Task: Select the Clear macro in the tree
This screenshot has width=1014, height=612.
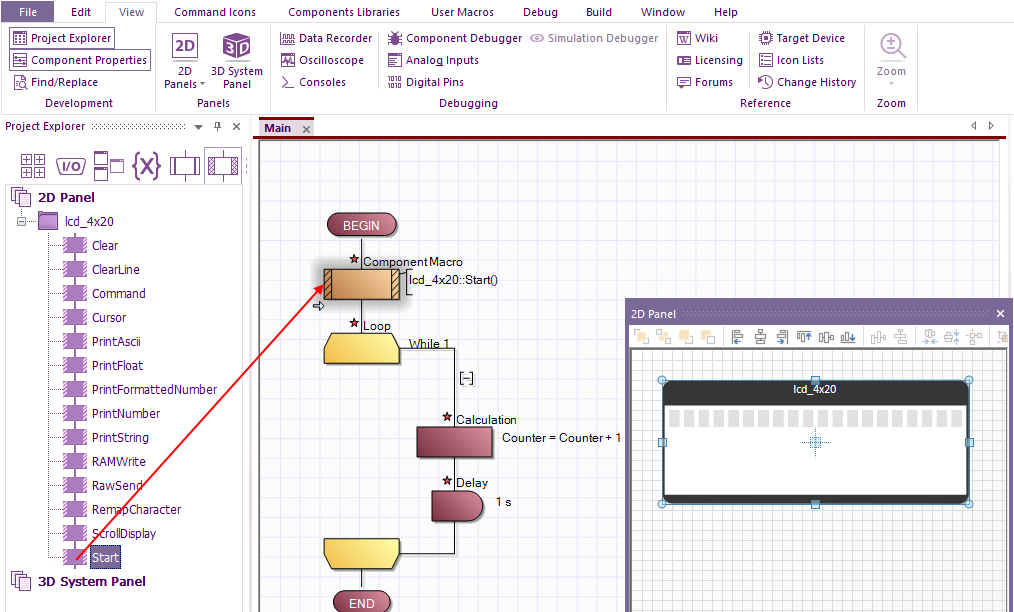Action: tap(105, 245)
